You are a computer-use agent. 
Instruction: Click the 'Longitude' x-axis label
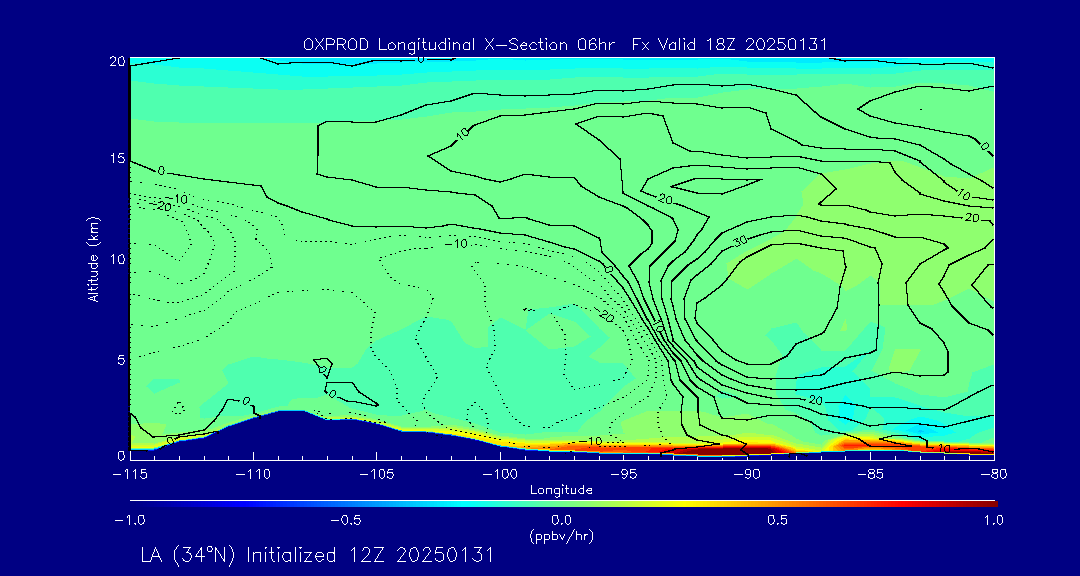561,491
